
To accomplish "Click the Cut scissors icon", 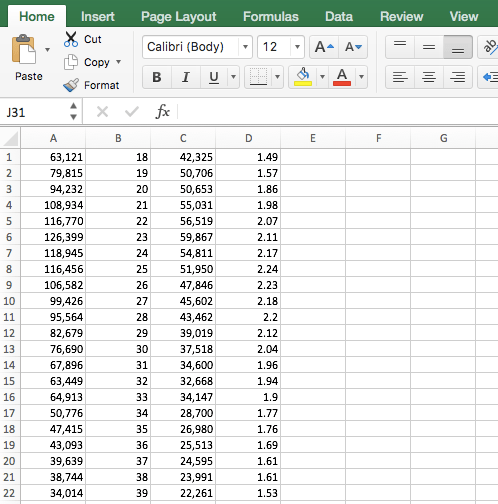I will click(71, 39).
